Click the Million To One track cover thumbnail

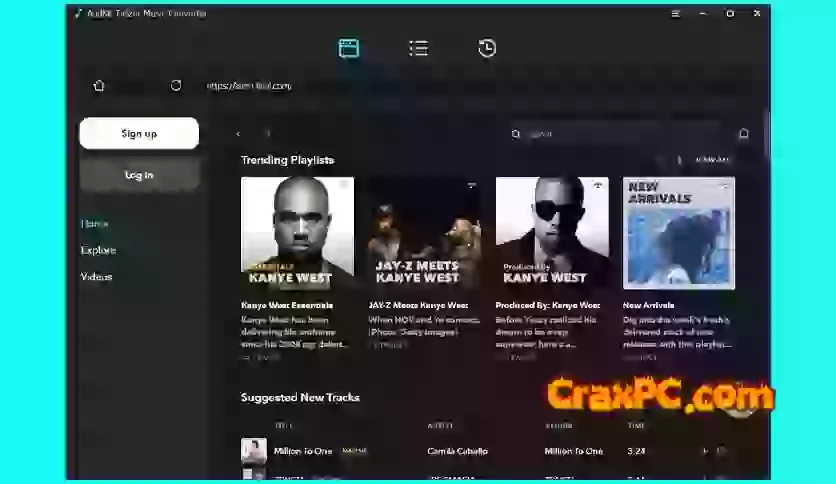coord(254,450)
